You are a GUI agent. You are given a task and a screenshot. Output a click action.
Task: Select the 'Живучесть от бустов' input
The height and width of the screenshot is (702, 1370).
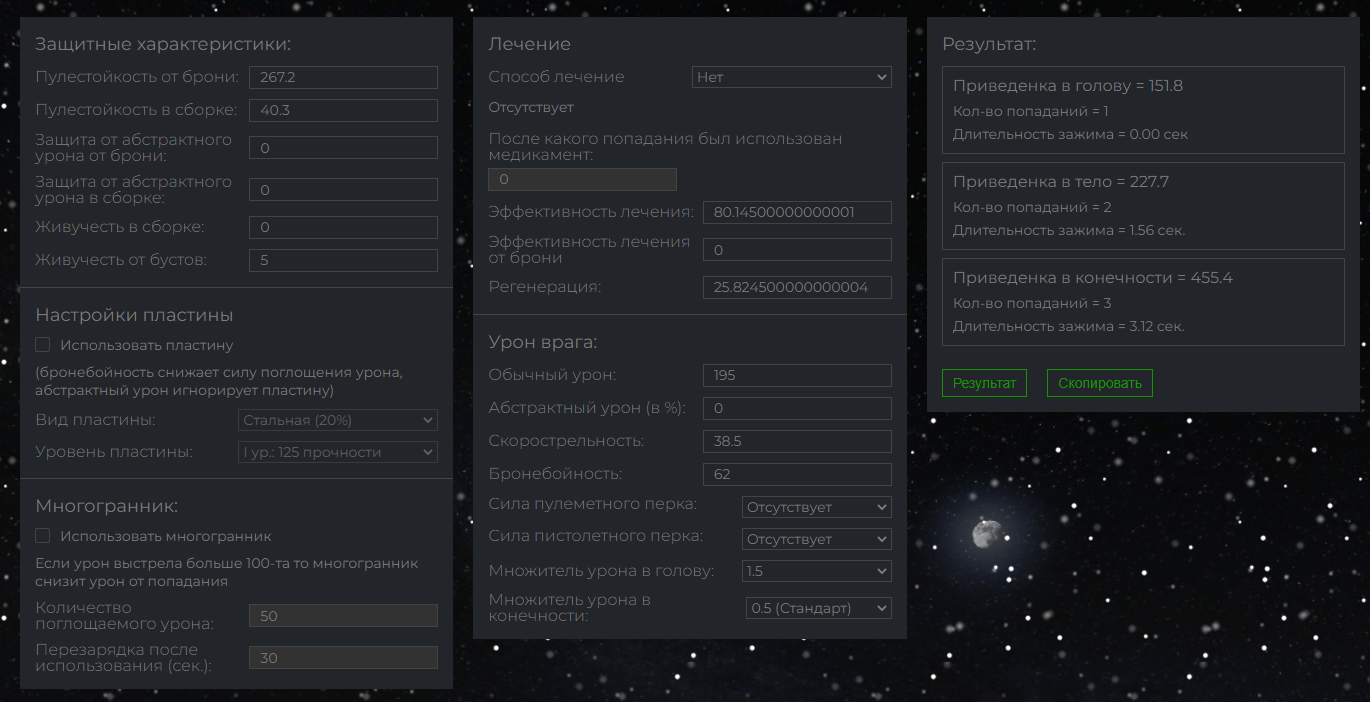[x=343, y=260]
